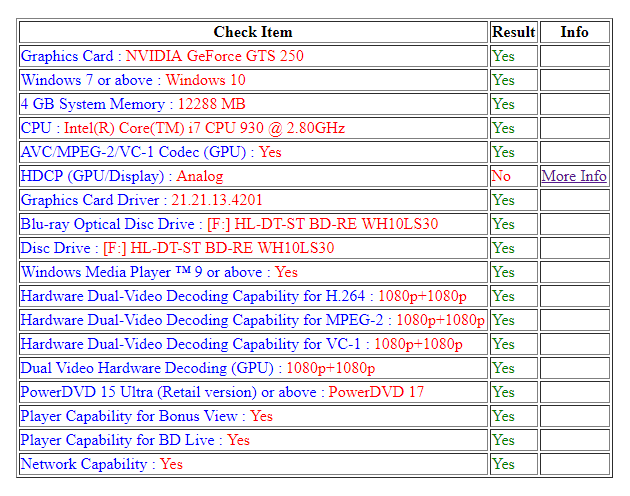Select Graphics Card Driver : 21.21.13.4201 text

(141, 200)
